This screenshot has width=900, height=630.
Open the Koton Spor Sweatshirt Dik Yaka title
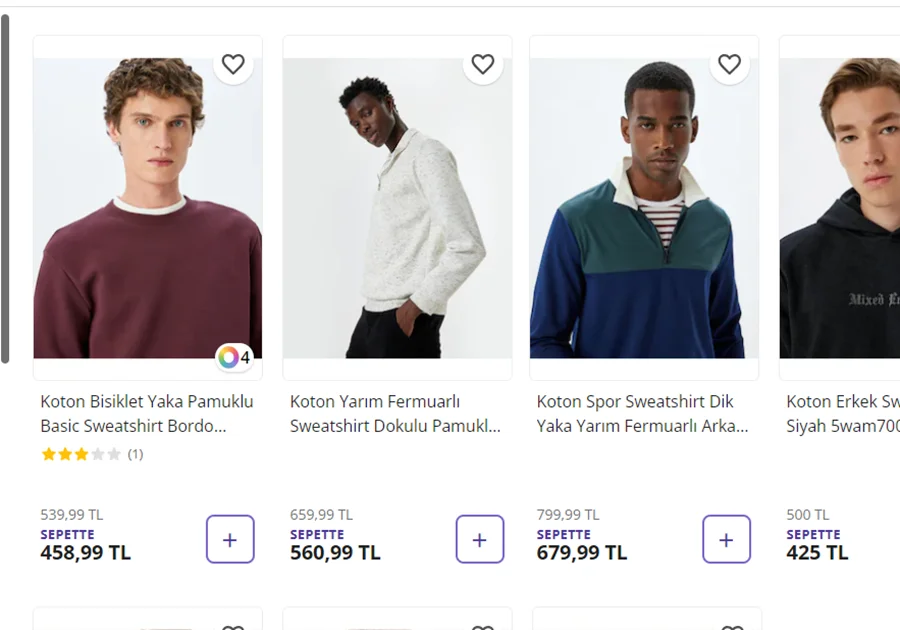pyautogui.click(x=642, y=413)
